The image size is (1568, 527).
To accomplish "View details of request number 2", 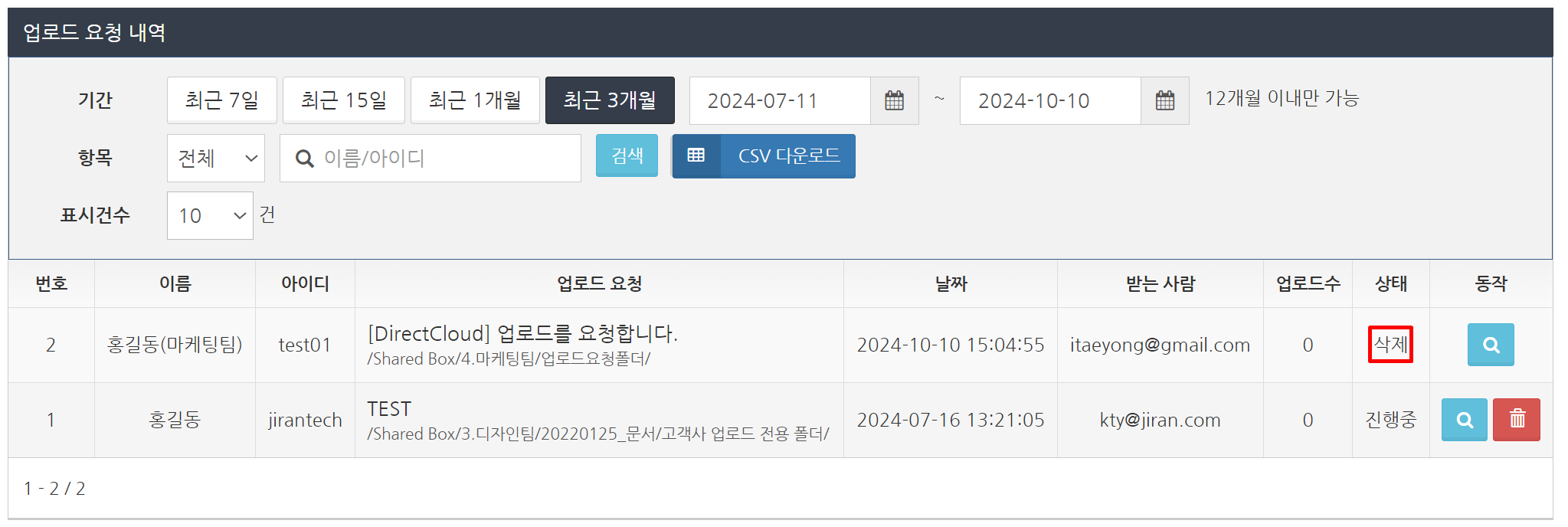I will [1491, 345].
